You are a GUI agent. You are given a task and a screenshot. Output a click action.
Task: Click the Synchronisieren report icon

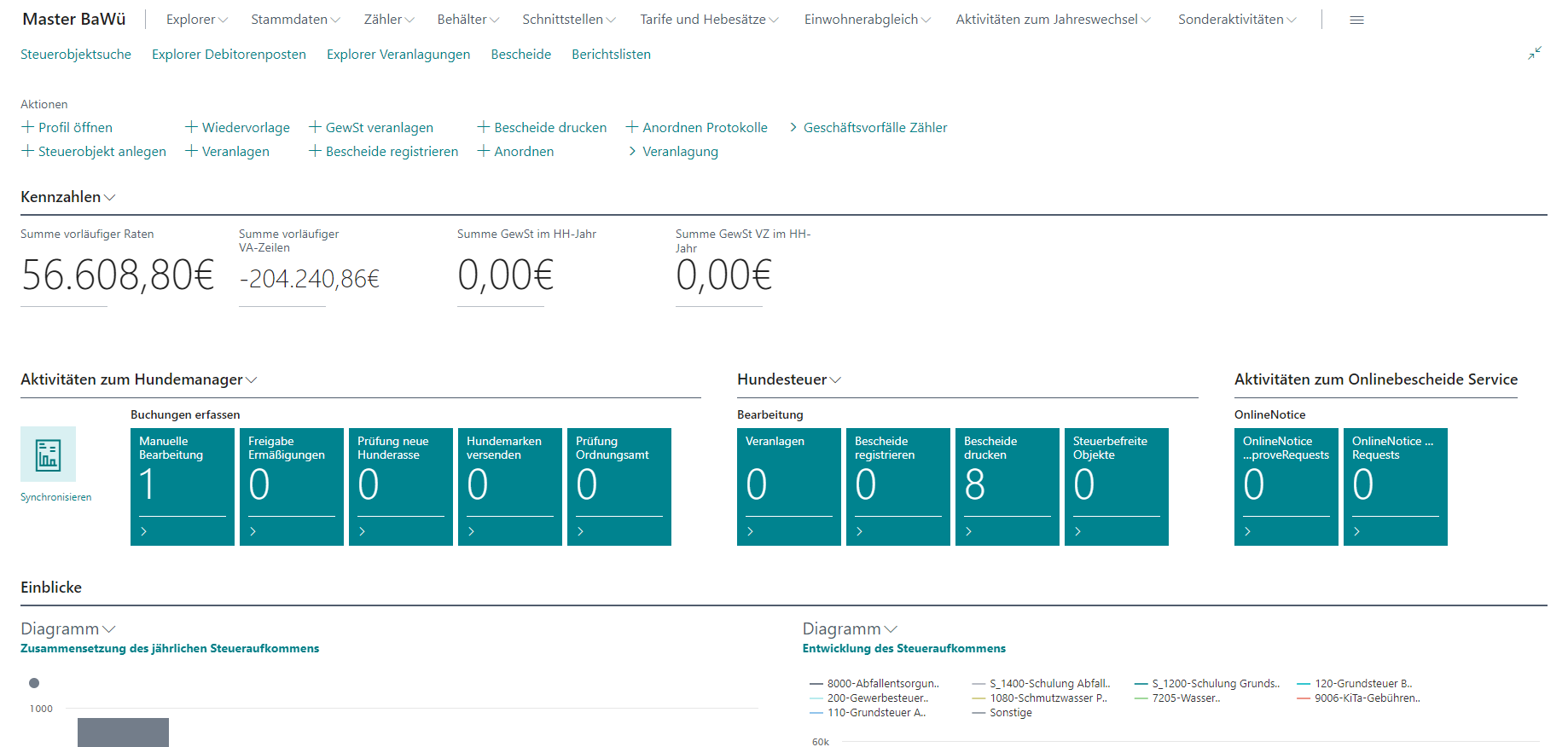48,455
